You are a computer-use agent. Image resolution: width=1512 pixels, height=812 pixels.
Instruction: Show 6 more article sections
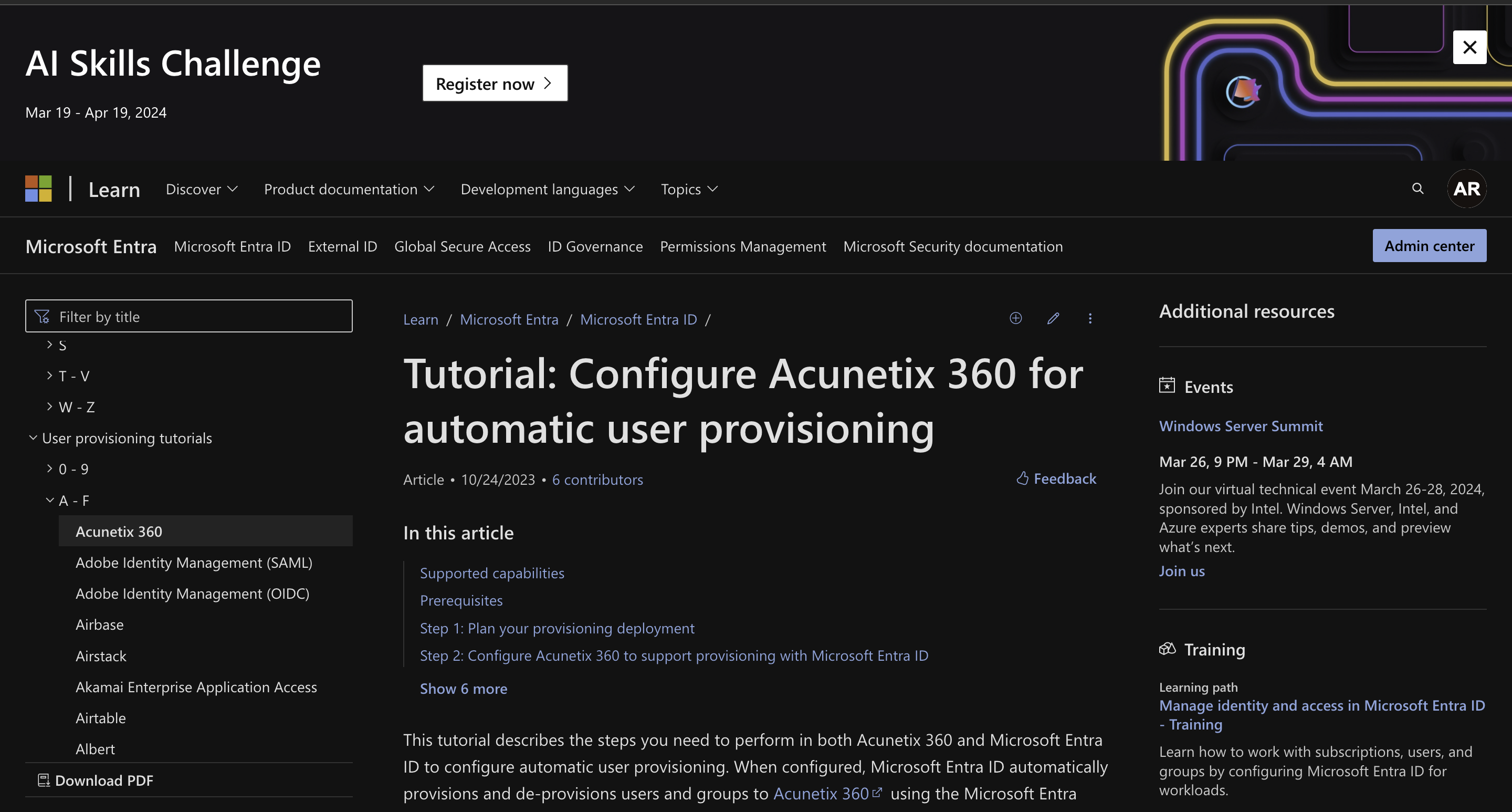click(463, 688)
